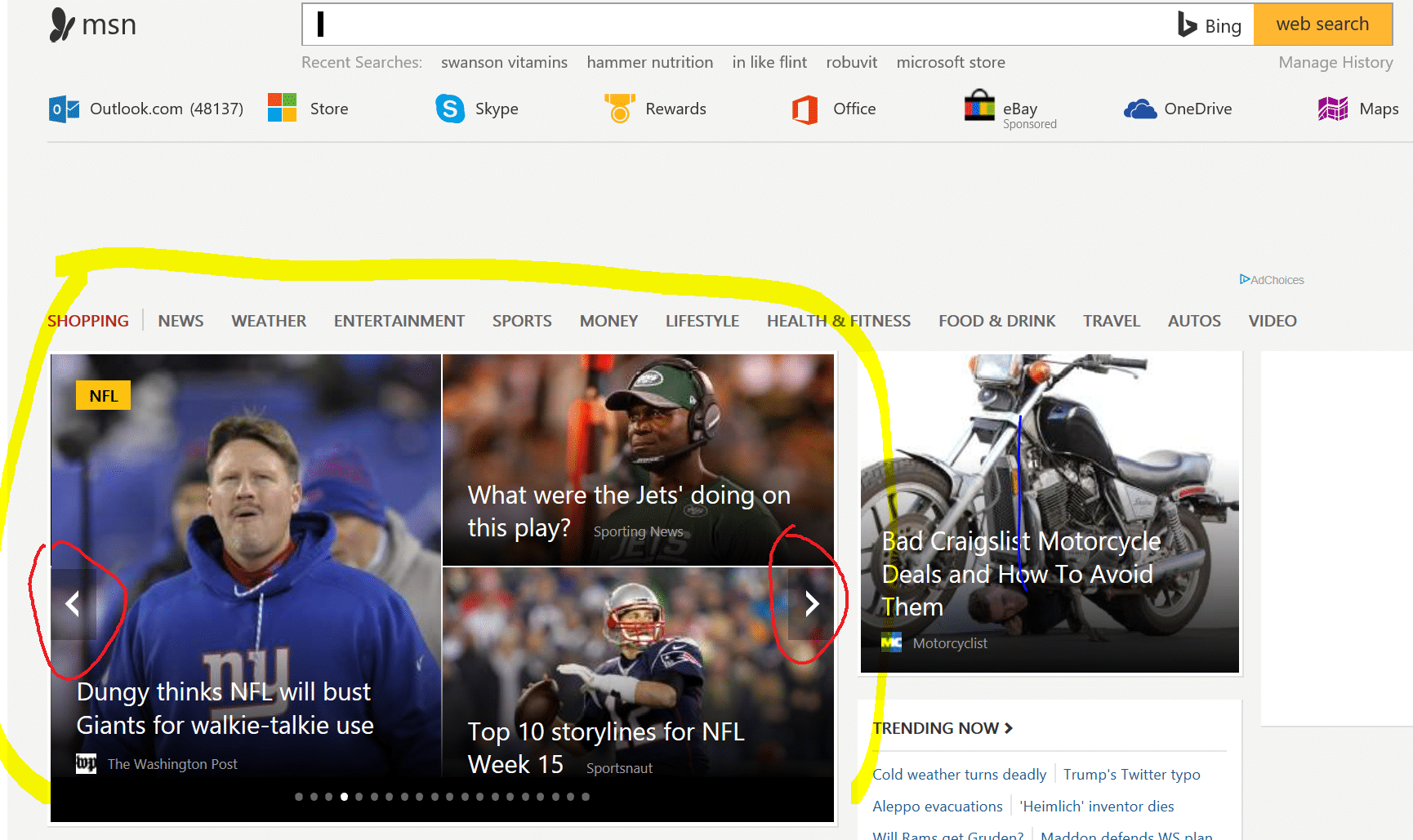Select the last carousel pagination dot
The image size is (1413, 840).
pos(586,797)
